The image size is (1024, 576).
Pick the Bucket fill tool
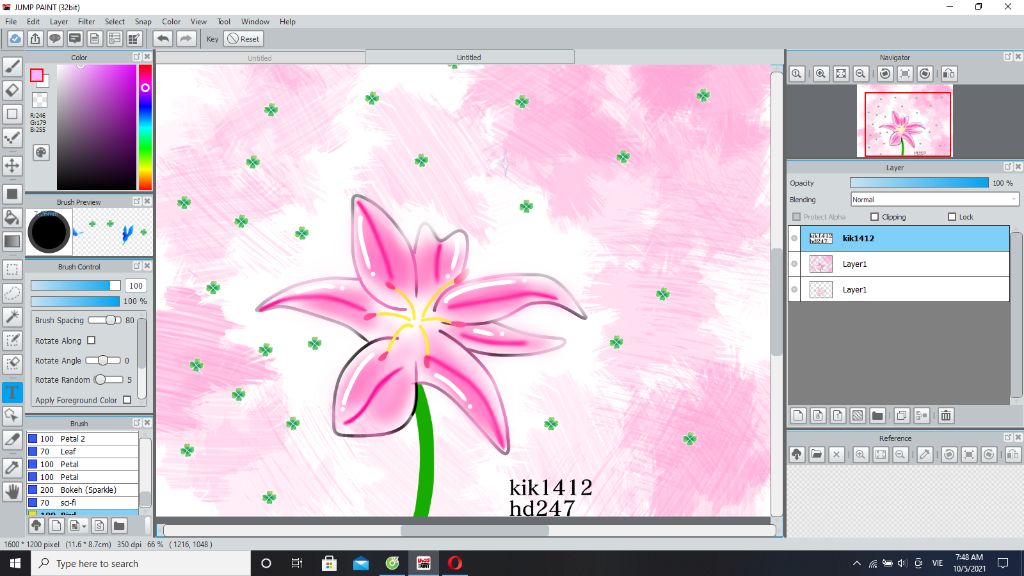click(x=12, y=217)
